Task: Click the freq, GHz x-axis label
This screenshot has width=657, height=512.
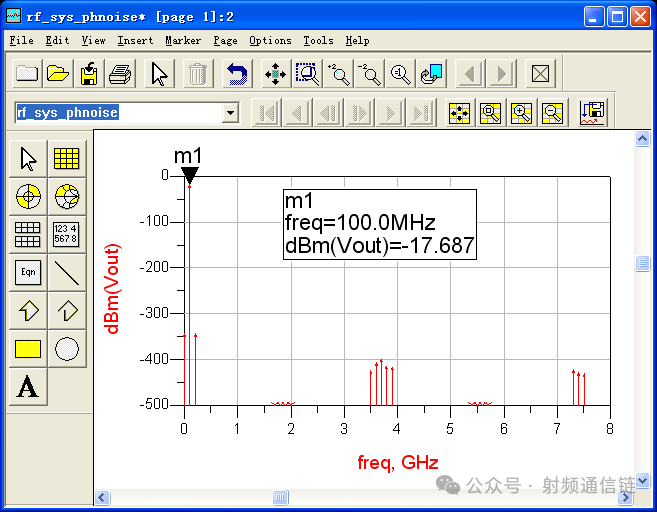Action: pyautogui.click(x=398, y=463)
